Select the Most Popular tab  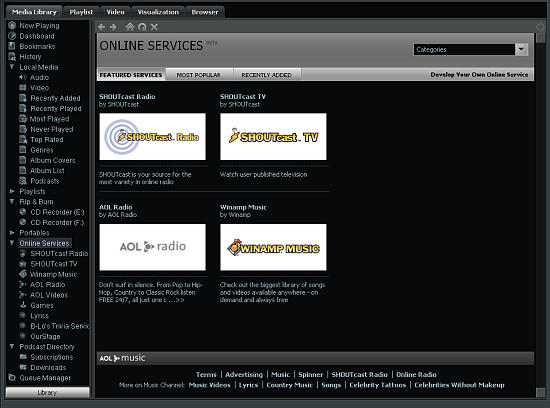(199, 75)
